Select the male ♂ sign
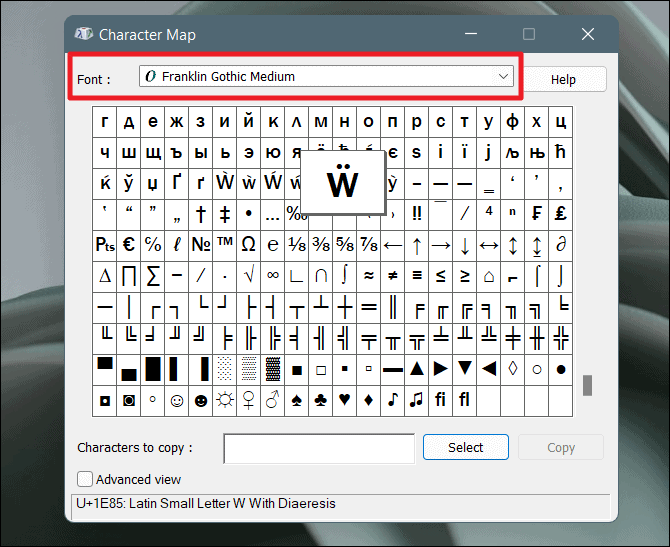The height and width of the screenshot is (547, 670). point(273,400)
